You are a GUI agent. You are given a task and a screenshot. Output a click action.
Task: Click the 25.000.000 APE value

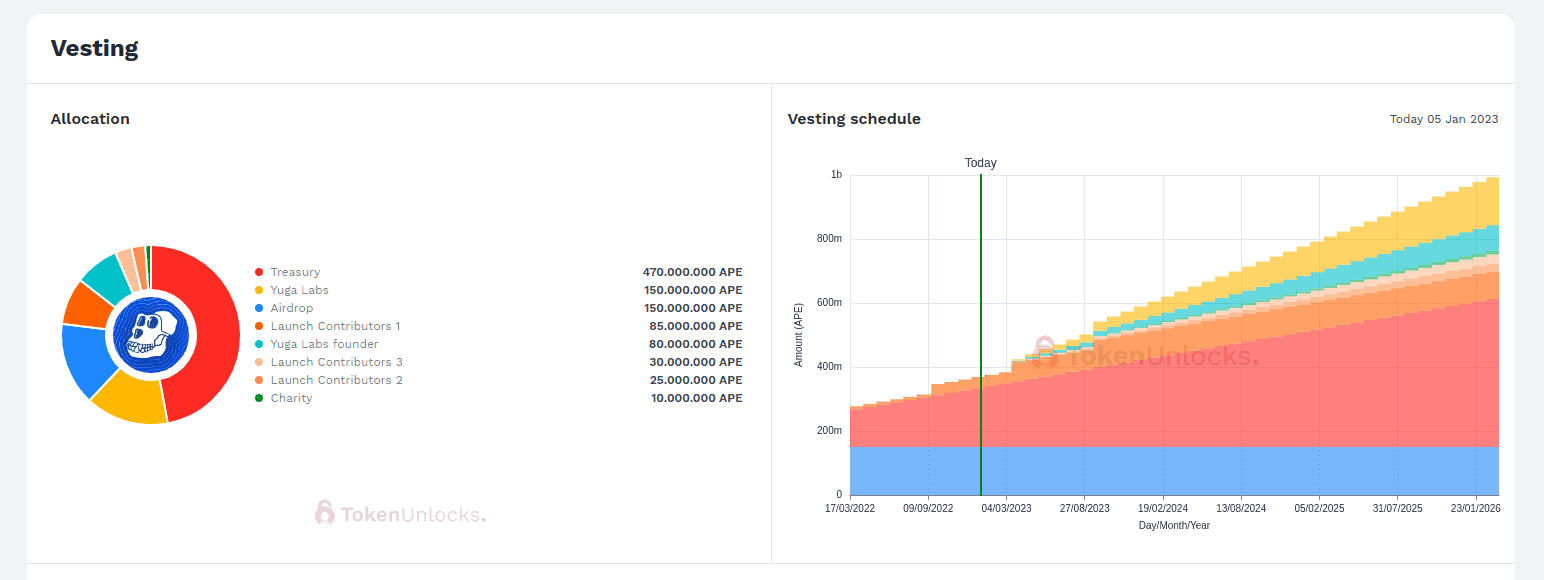pyautogui.click(x=695, y=380)
